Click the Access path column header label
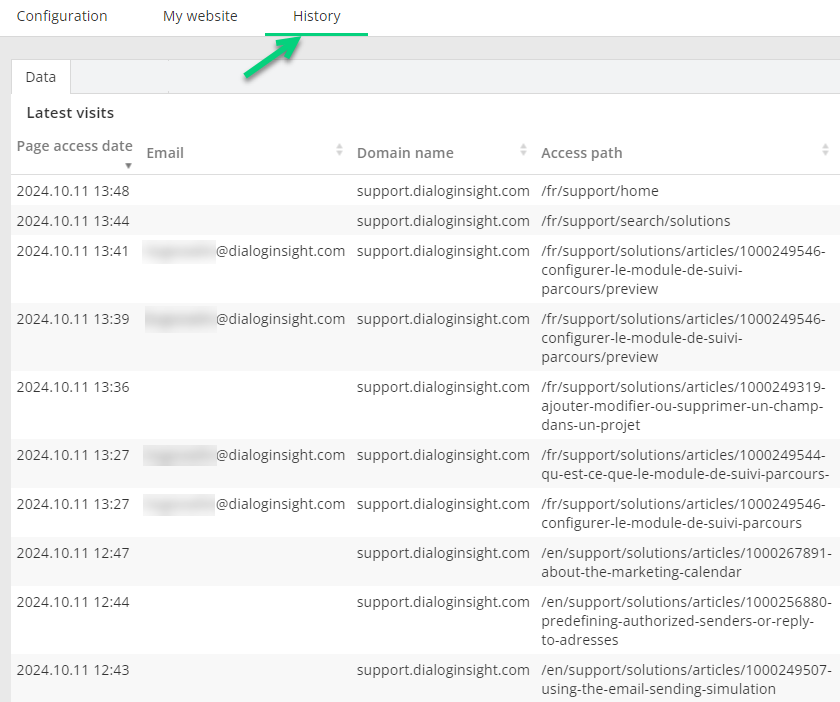The height and width of the screenshot is (702, 840). click(x=581, y=153)
